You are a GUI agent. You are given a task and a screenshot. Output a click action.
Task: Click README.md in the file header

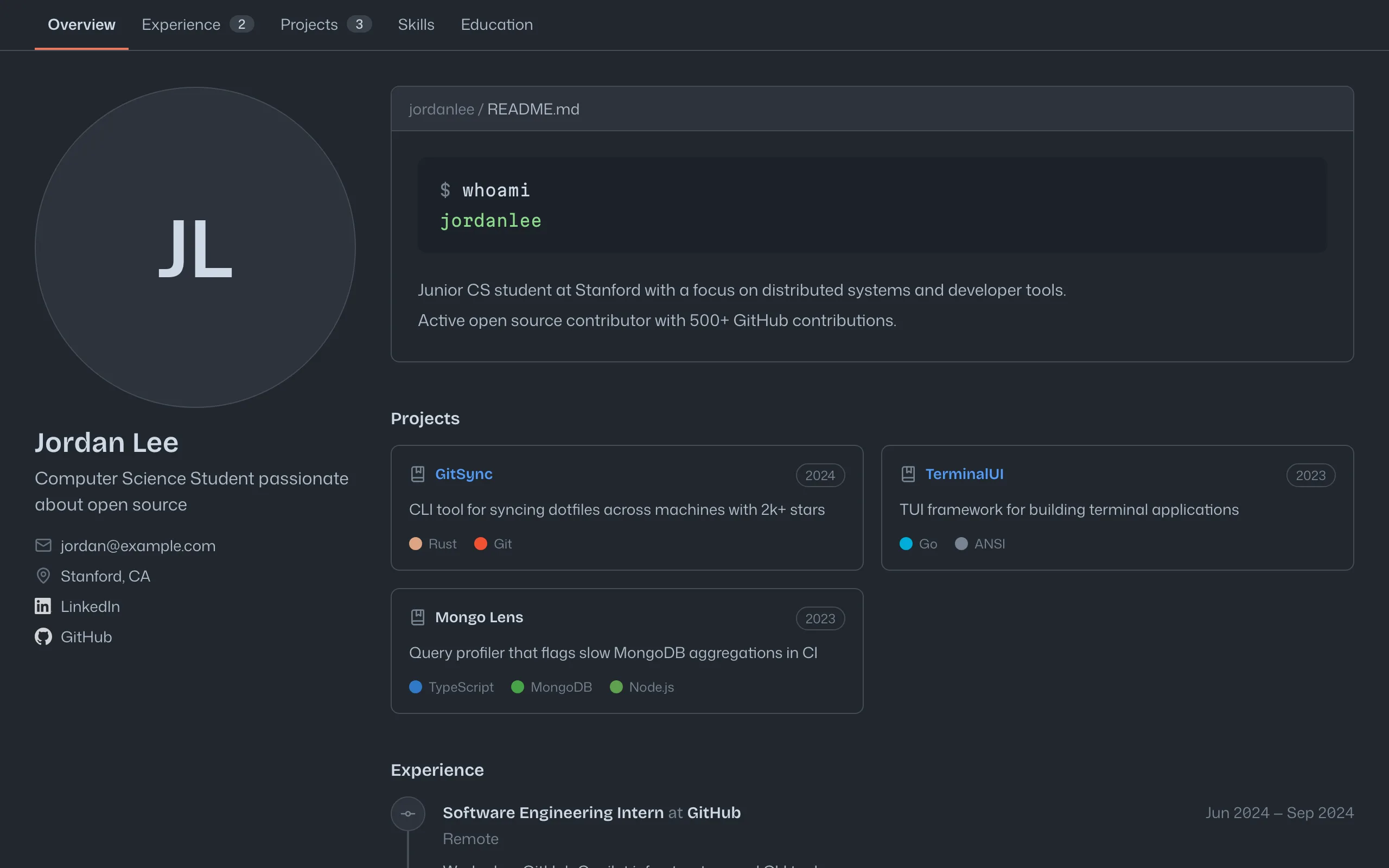pyautogui.click(x=533, y=109)
